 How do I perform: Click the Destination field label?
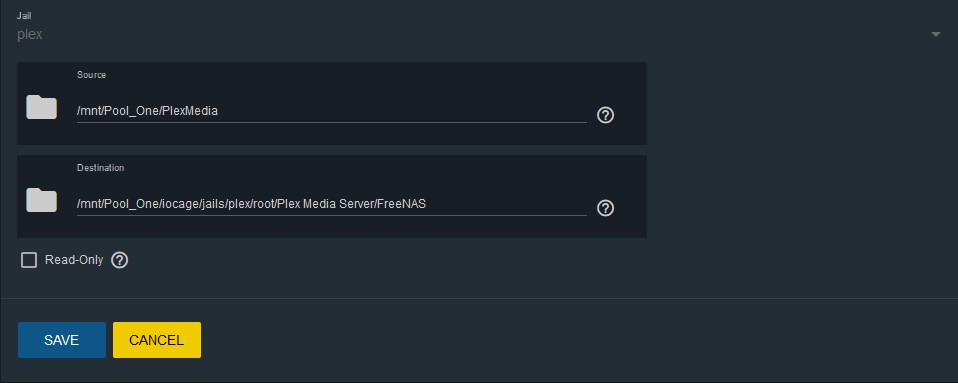coord(100,167)
